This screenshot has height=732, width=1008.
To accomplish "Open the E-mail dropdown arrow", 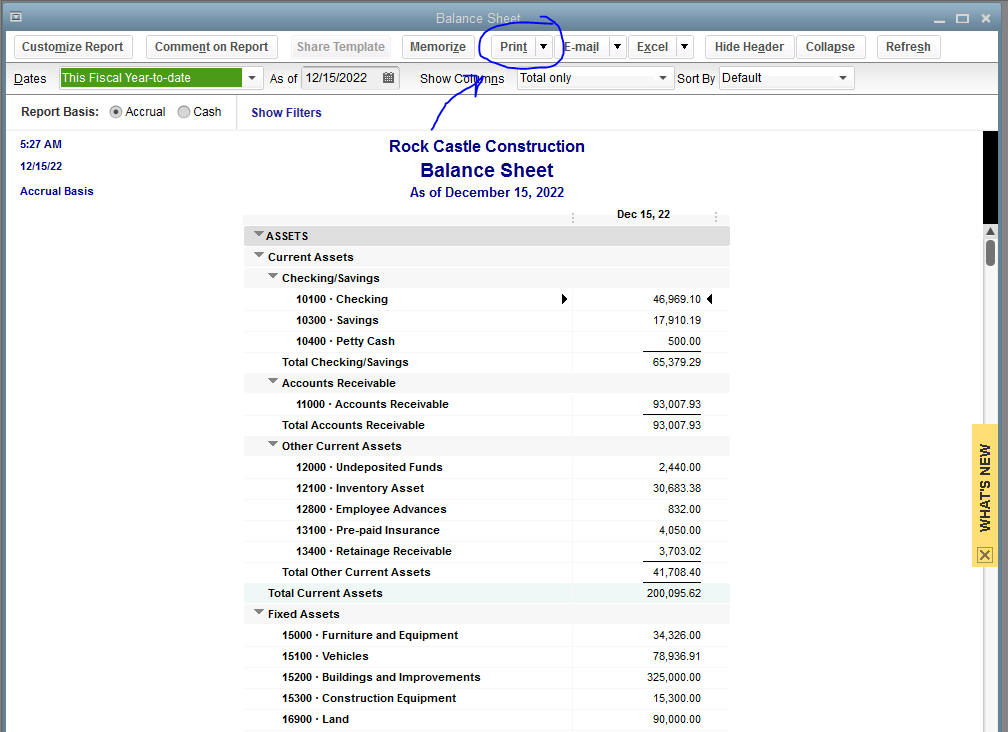I will pyautogui.click(x=617, y=46).
